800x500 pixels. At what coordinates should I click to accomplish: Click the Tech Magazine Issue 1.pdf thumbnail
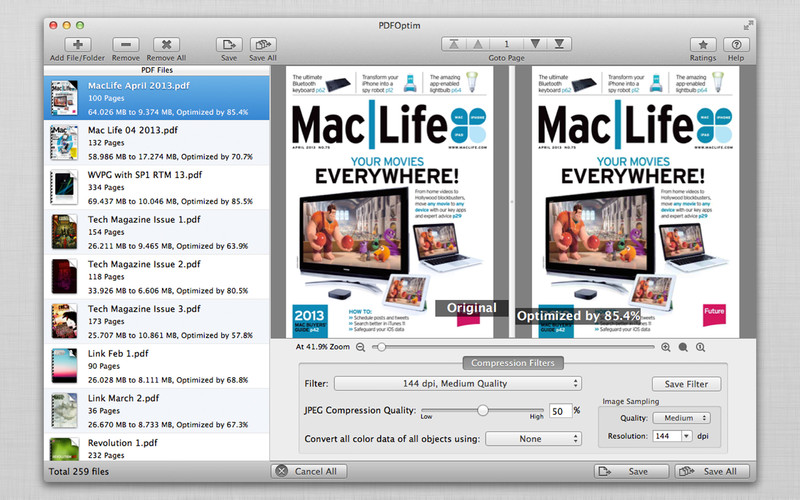64,232
